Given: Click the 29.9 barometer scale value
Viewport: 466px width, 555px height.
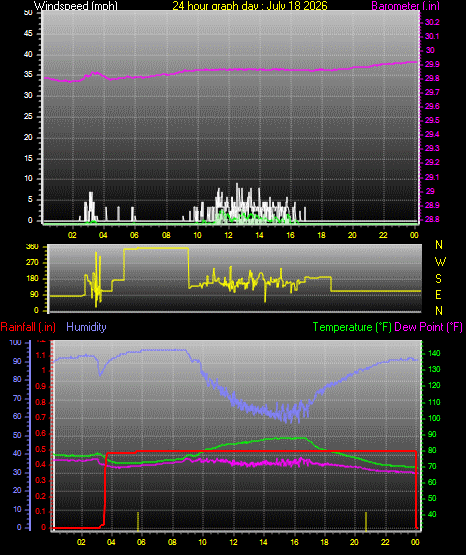Looking at the screenshot, I should click(432, 64).
